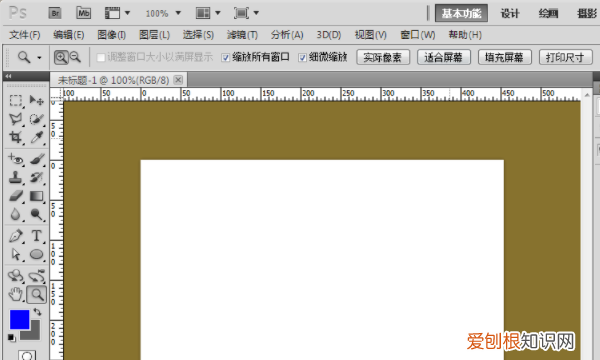Collapse the toolbox with double-arrow
This screenshot has height=360, width=600.
pos(8,76)
